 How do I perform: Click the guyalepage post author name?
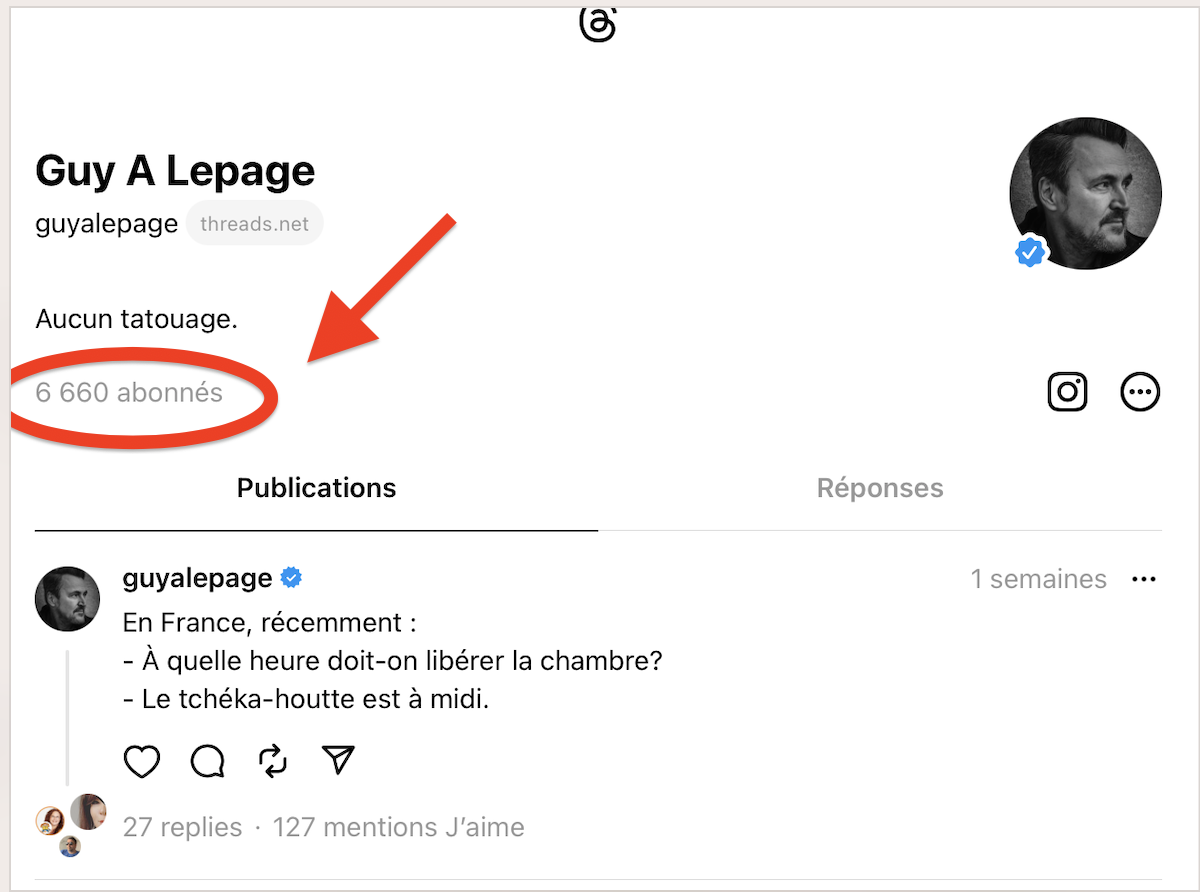pos(197,578)
